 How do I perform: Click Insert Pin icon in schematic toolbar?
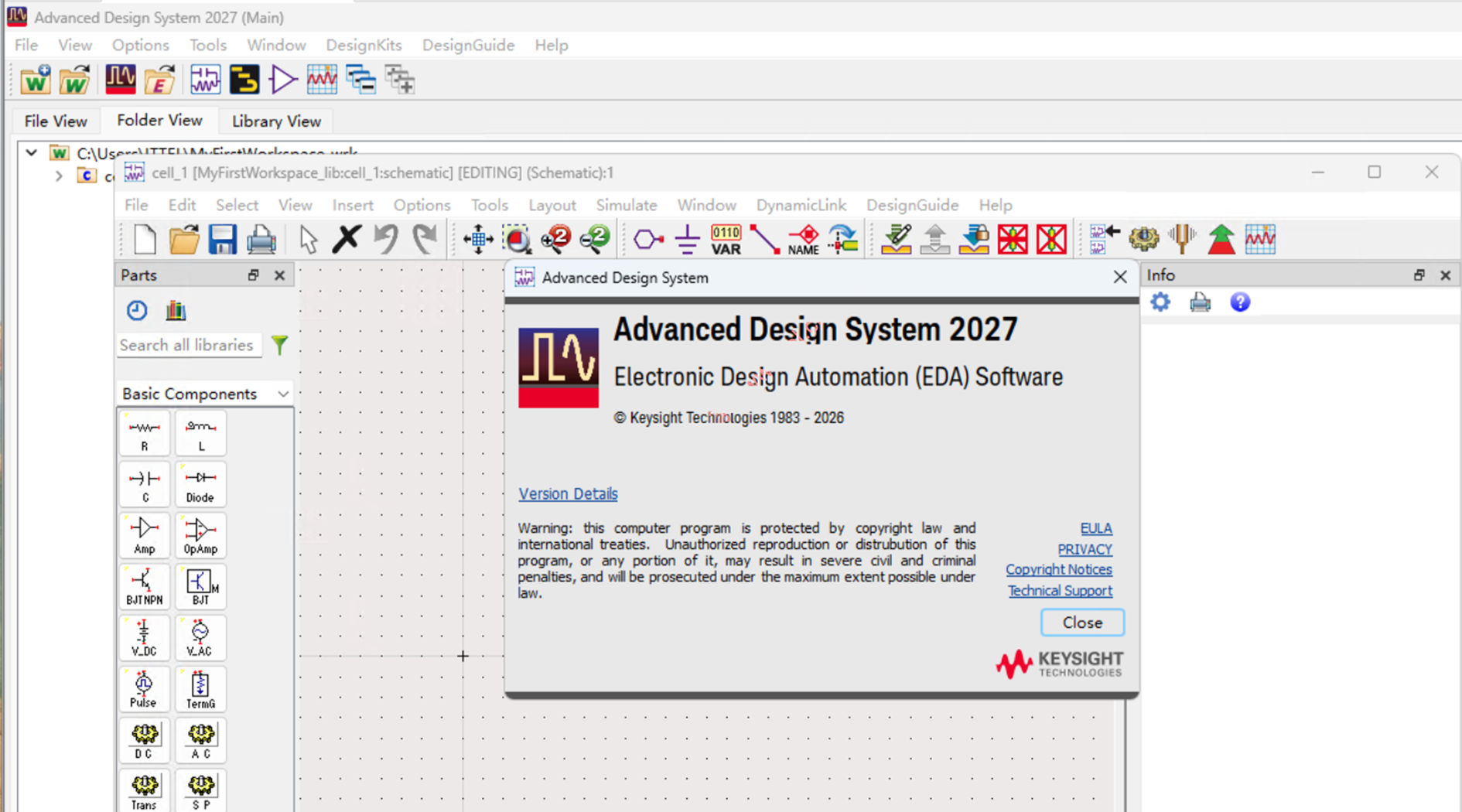pos(648,239)
